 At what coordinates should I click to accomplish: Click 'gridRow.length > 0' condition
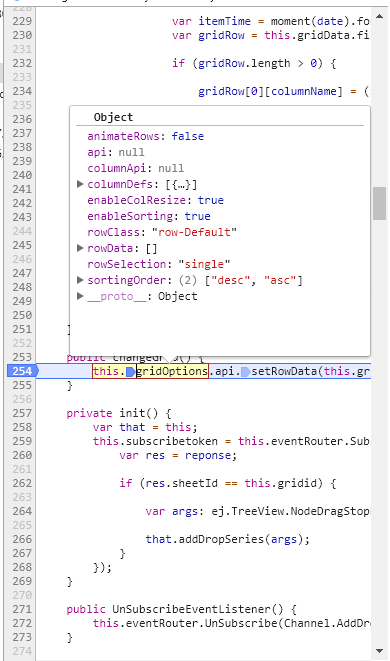257,63
